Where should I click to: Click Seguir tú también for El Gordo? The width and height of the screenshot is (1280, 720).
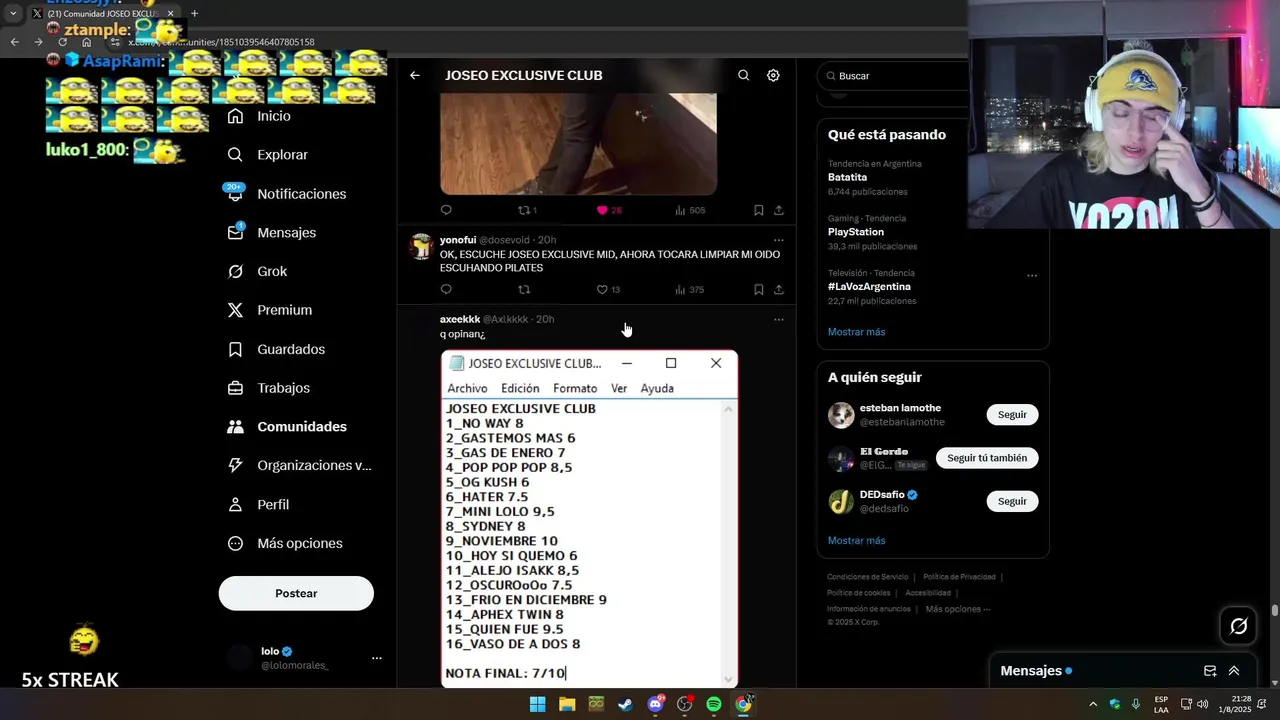[987, 458]
